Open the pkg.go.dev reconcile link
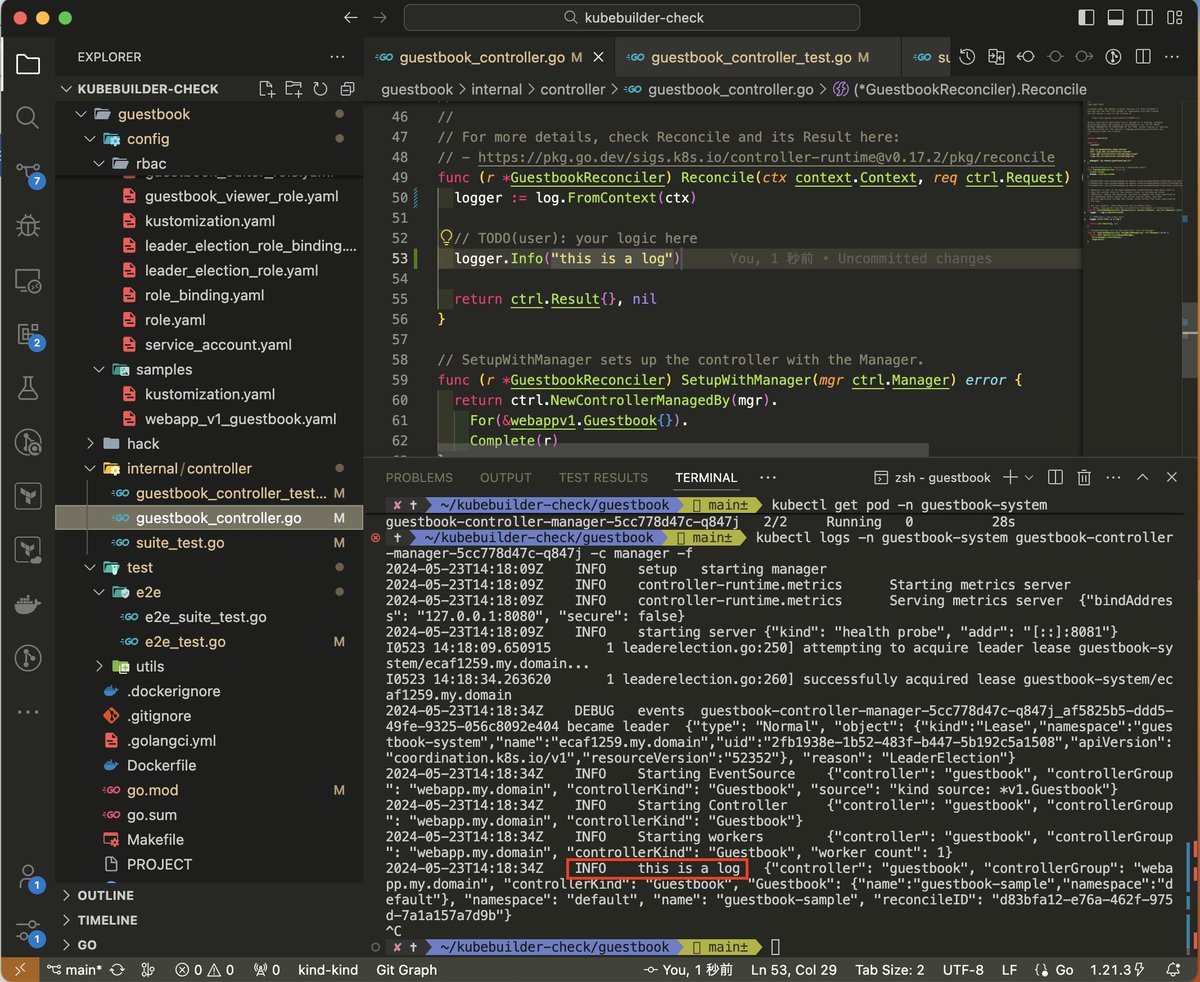This screenshot has width=1200, height=982. [x=766, y=157]
